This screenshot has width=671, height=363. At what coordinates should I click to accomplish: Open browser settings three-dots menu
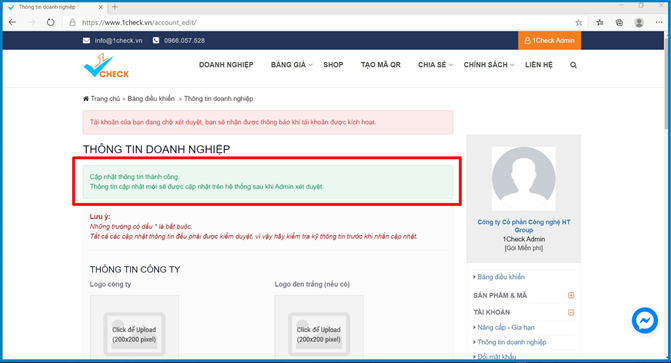tap(659, 23)
